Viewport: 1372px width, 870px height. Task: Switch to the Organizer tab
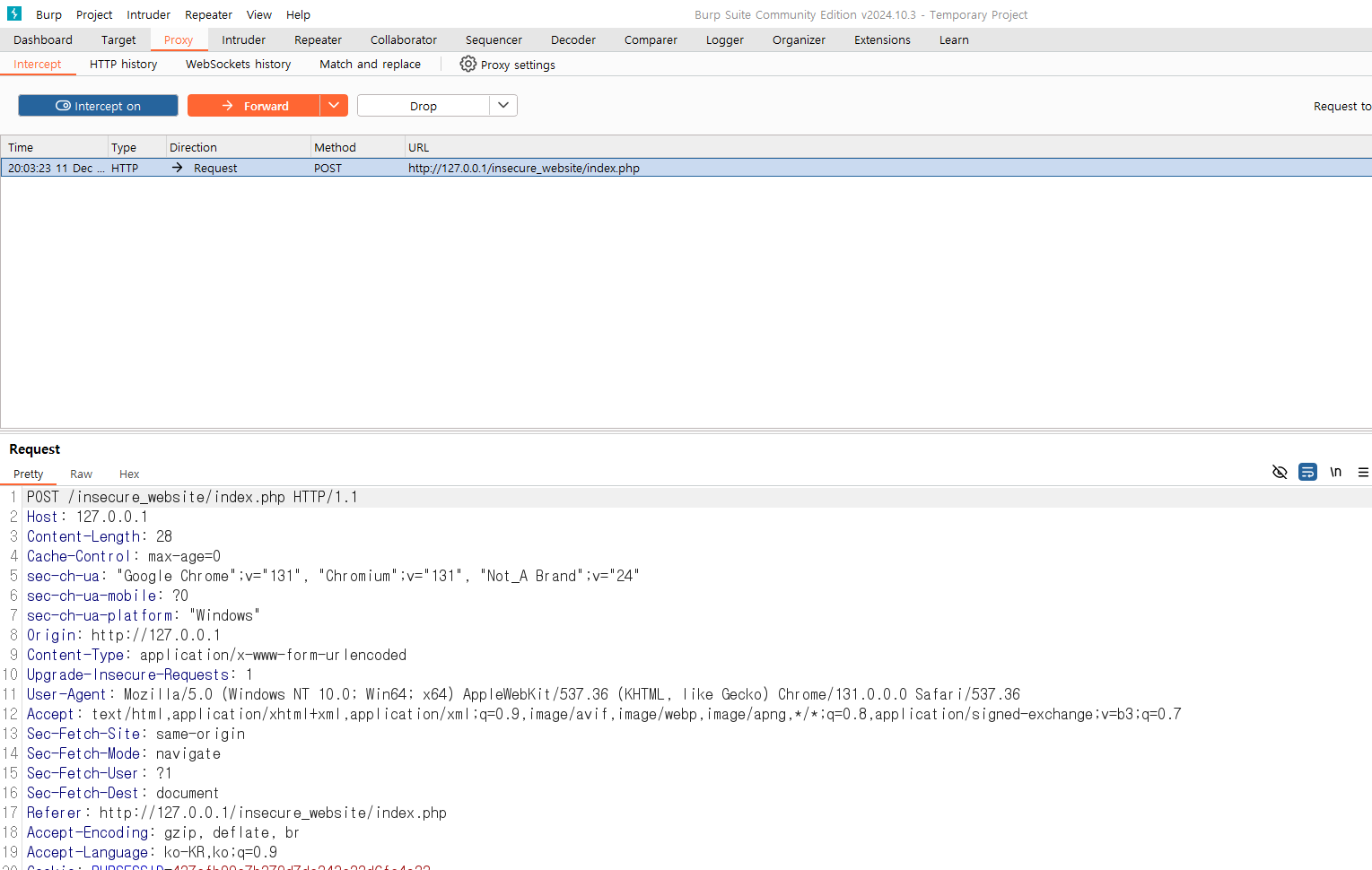pyautogui.click(x=799, y=39)
